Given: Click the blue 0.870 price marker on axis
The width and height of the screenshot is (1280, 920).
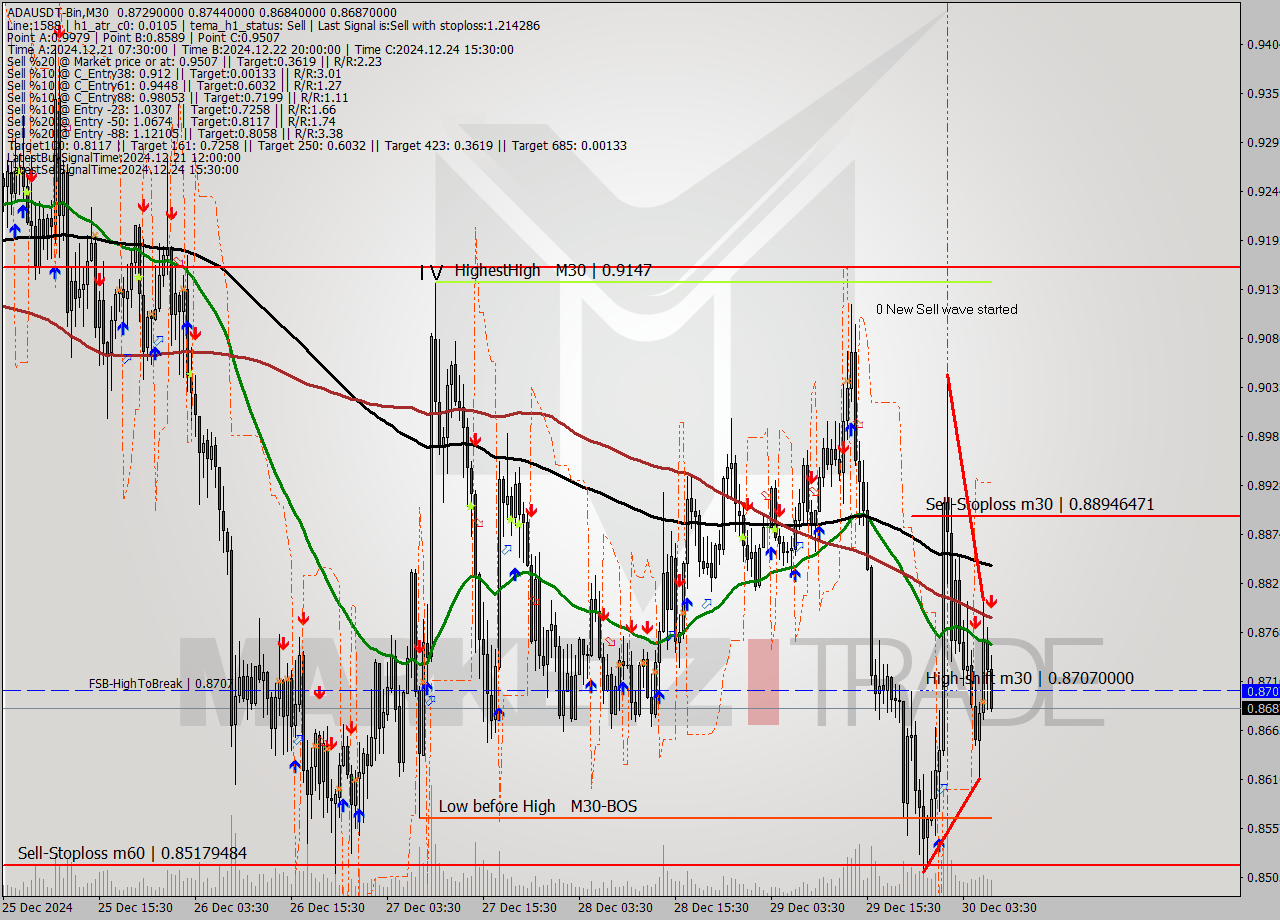Looking at the screenshot, I should click(x=1260, y=690).
